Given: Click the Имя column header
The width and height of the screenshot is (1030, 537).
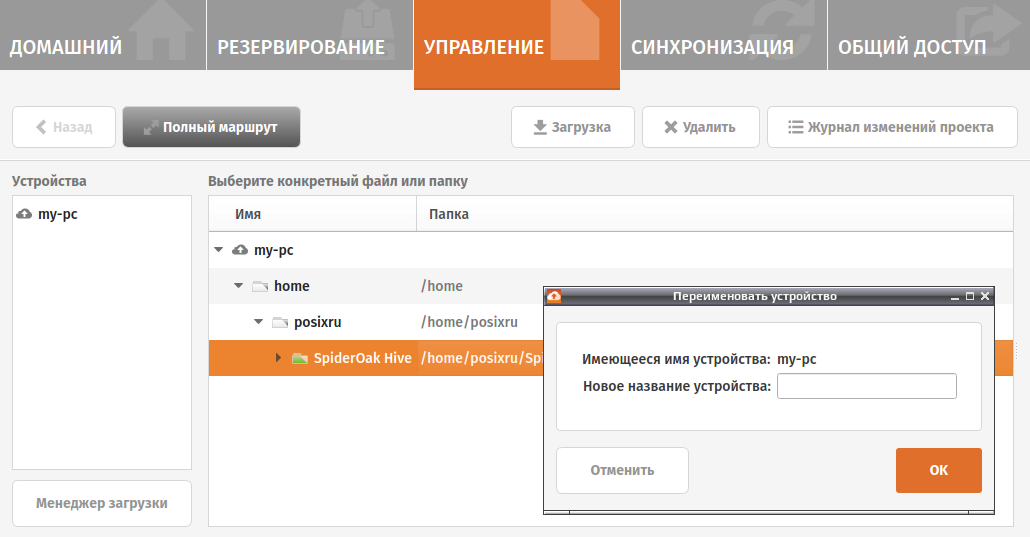Looking at the screenshot, I should click(x=313, y=214).
